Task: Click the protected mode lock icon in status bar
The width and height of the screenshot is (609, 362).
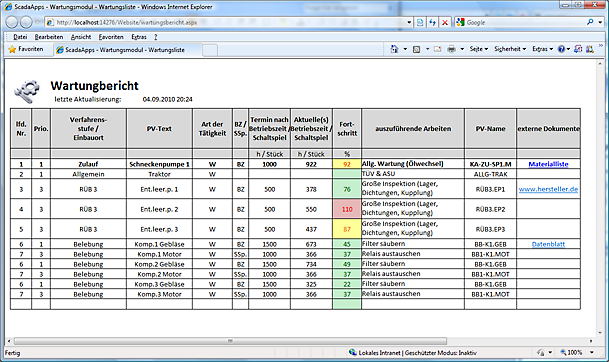Action: pos(541,352)
